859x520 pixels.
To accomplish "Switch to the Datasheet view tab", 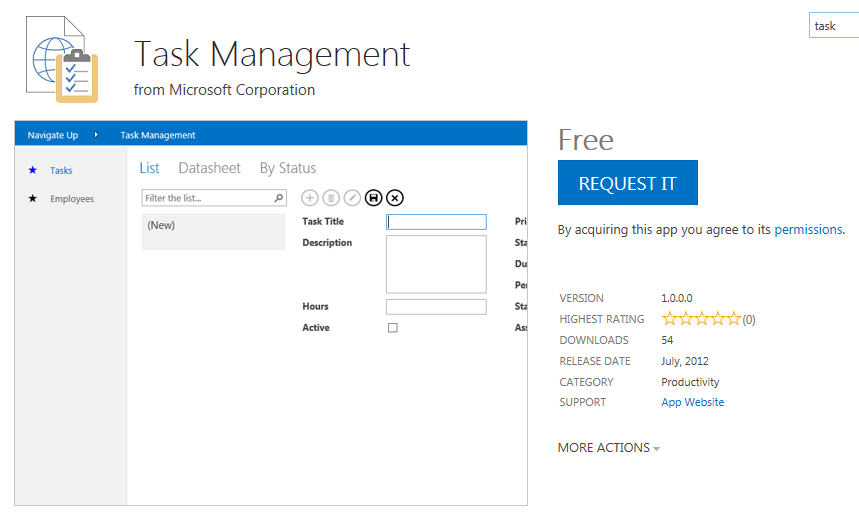I will click(x=209, y=168).
